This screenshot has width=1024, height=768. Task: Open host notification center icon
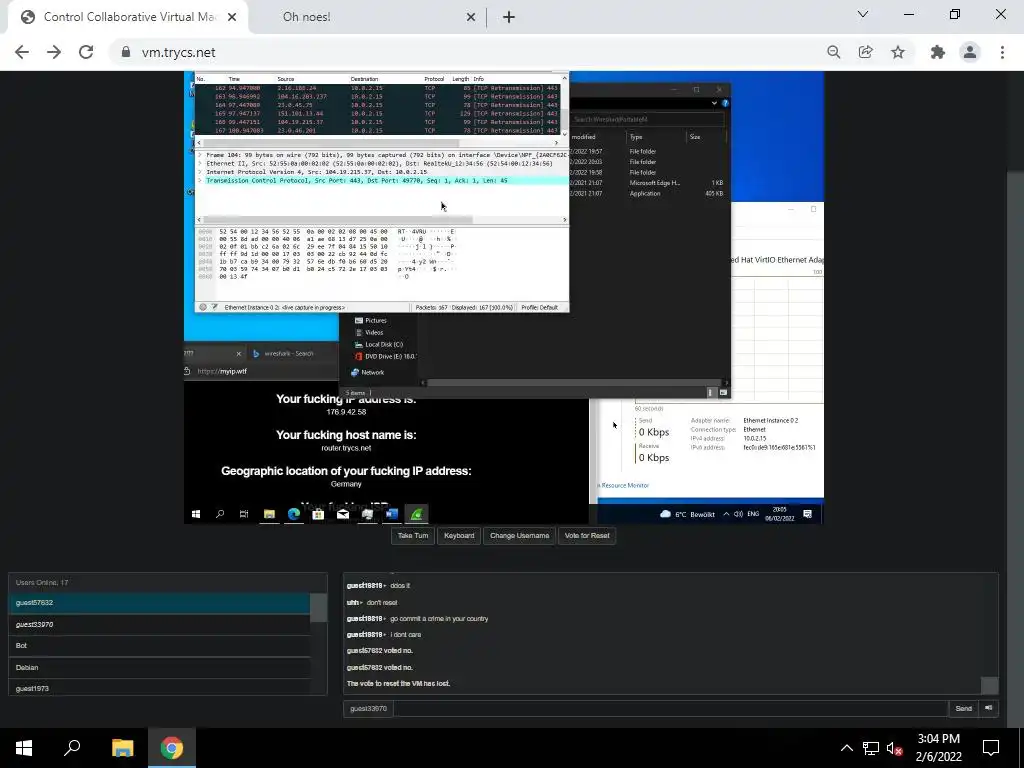(x=991, y=748)
